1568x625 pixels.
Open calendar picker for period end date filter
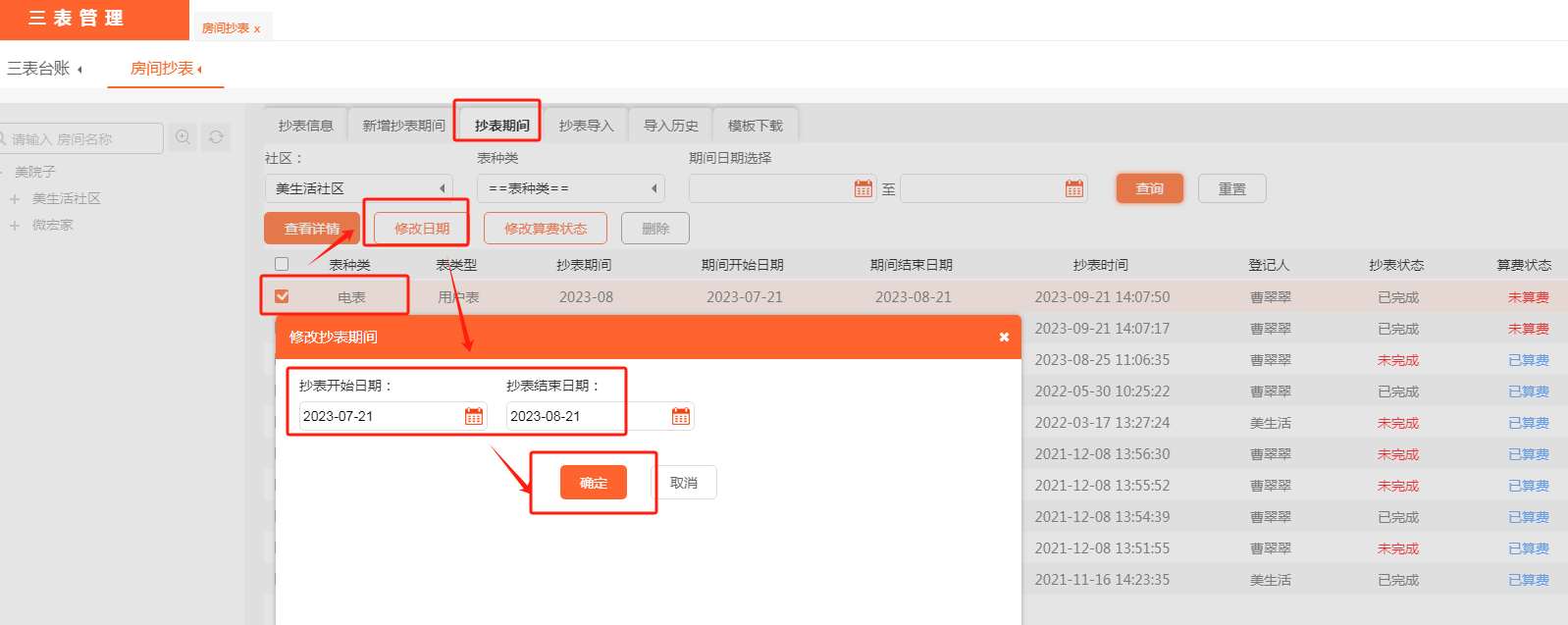(1074, 188)
